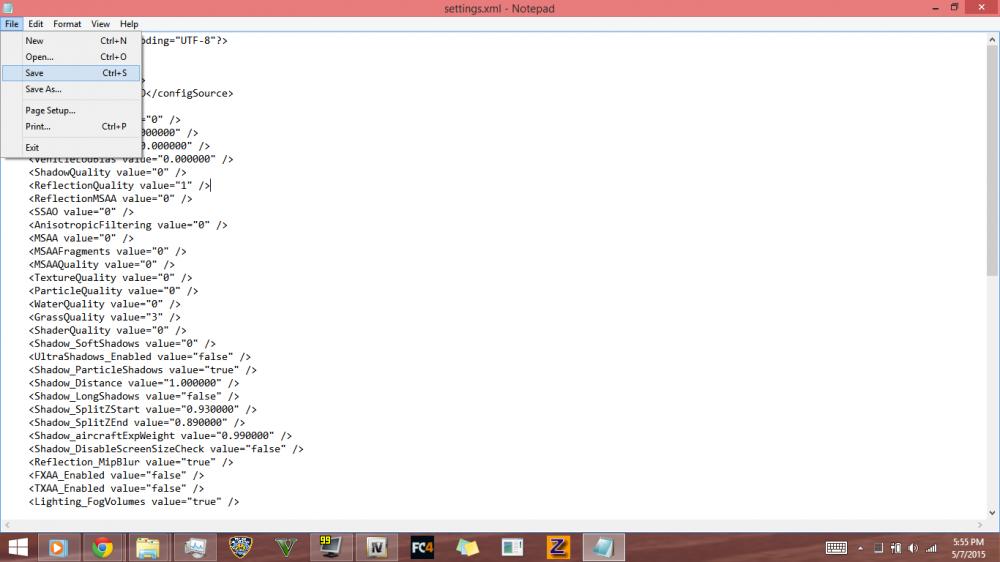Click the Reflection_MipBlur line

131,462
